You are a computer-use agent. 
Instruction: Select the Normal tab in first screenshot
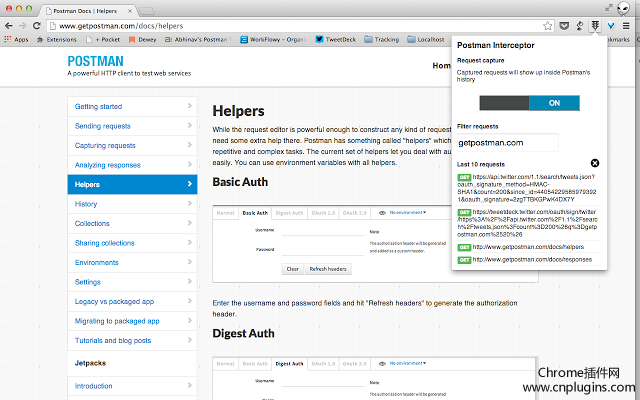225,213
